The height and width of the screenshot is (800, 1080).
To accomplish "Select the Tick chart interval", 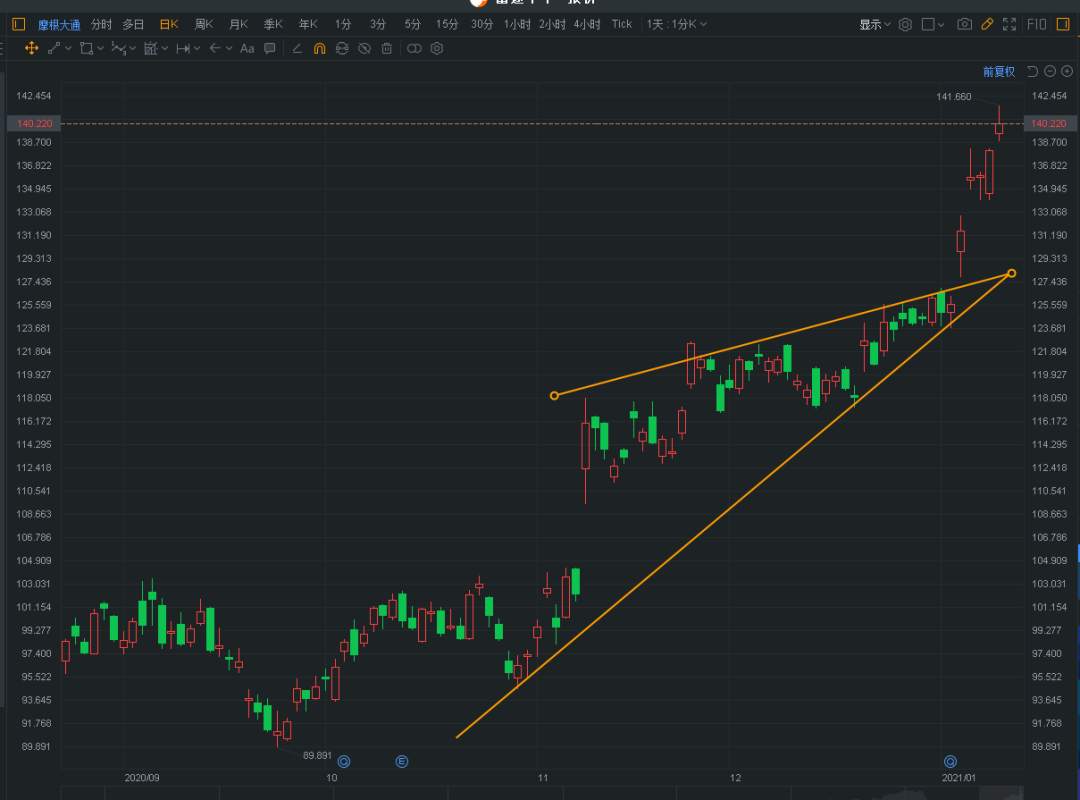I will point(622,24).
